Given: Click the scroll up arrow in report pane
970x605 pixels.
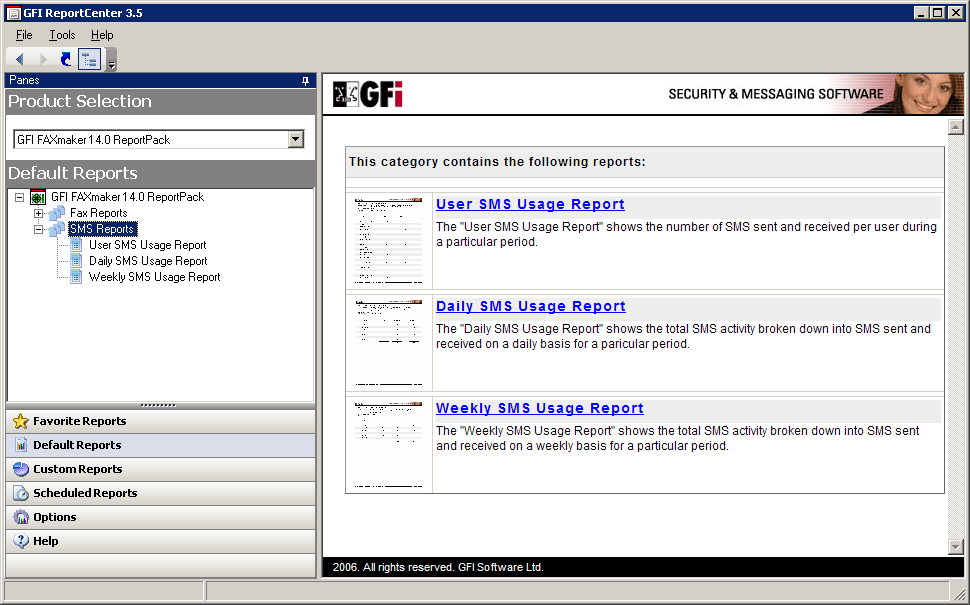Looking at the screenshot, I should coord(956,127).
